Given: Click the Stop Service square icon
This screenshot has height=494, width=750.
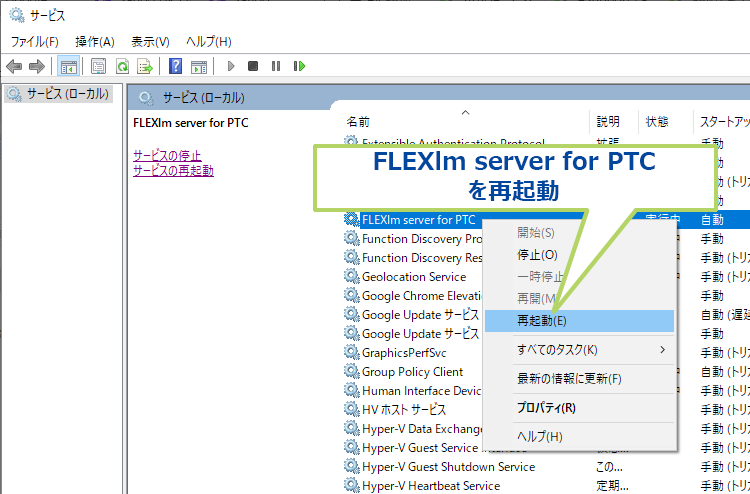Looking at the screenshot, I should point(253,66).
